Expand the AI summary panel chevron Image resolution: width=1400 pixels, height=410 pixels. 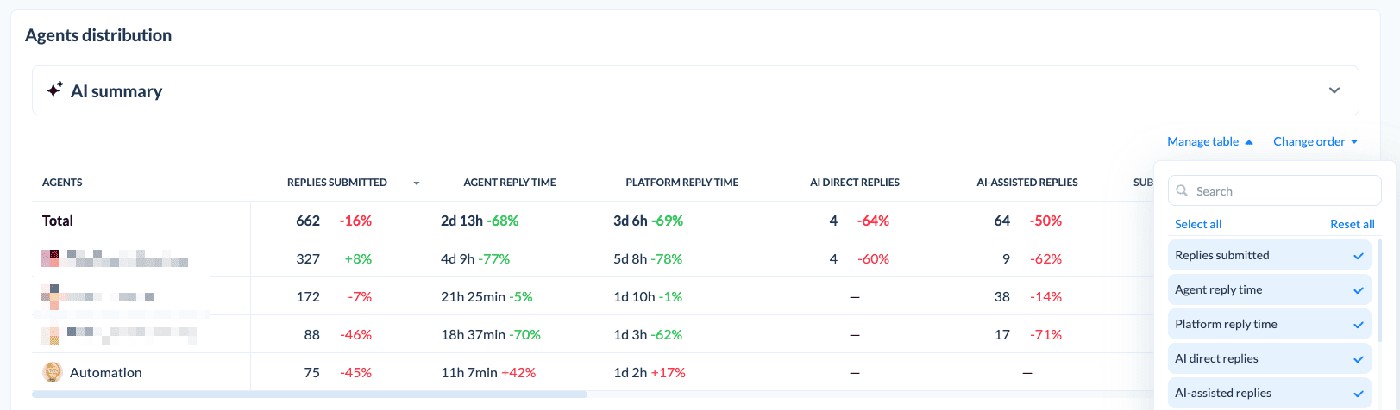coord(1334,90)
